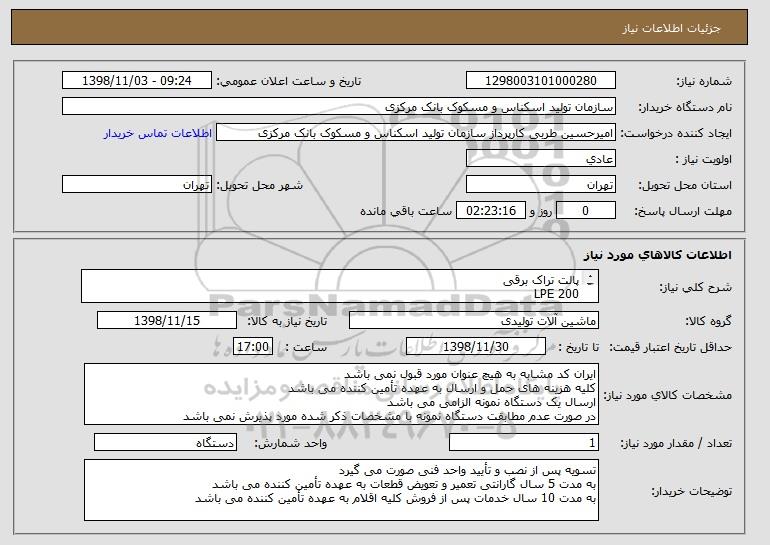Viewport: 770px width, 545px height.
Task: Click the goods group field ماشین آلات تولیدی
Action: (x=474, y=321)
